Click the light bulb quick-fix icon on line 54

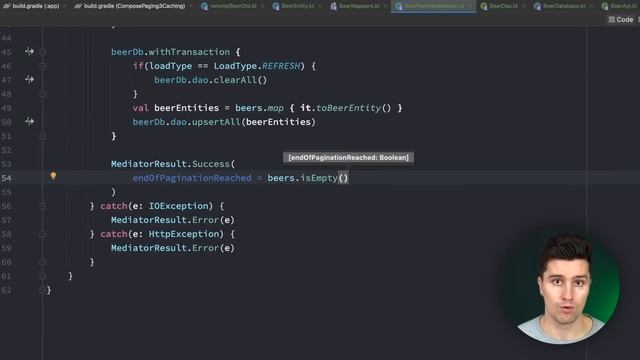pos(53,176)
